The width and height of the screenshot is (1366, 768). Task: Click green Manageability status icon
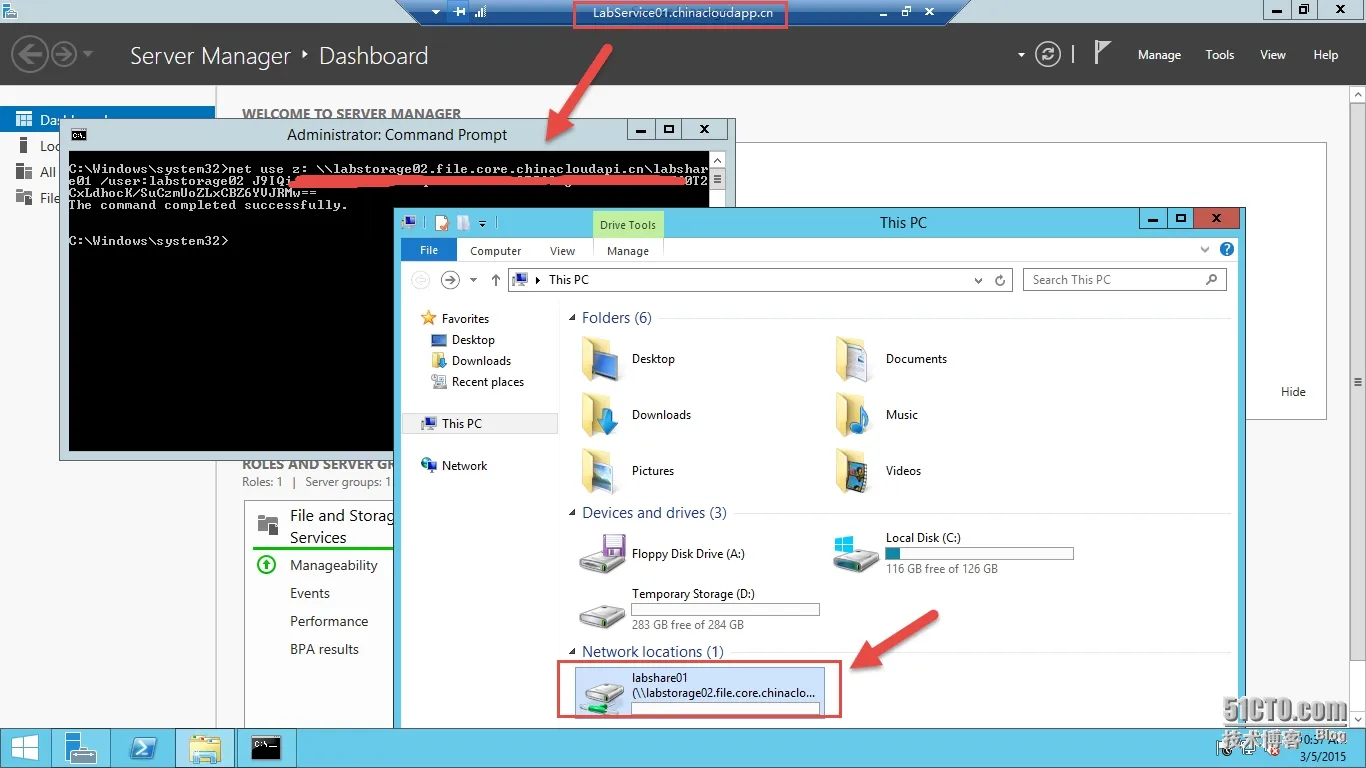tap(266, 565)
